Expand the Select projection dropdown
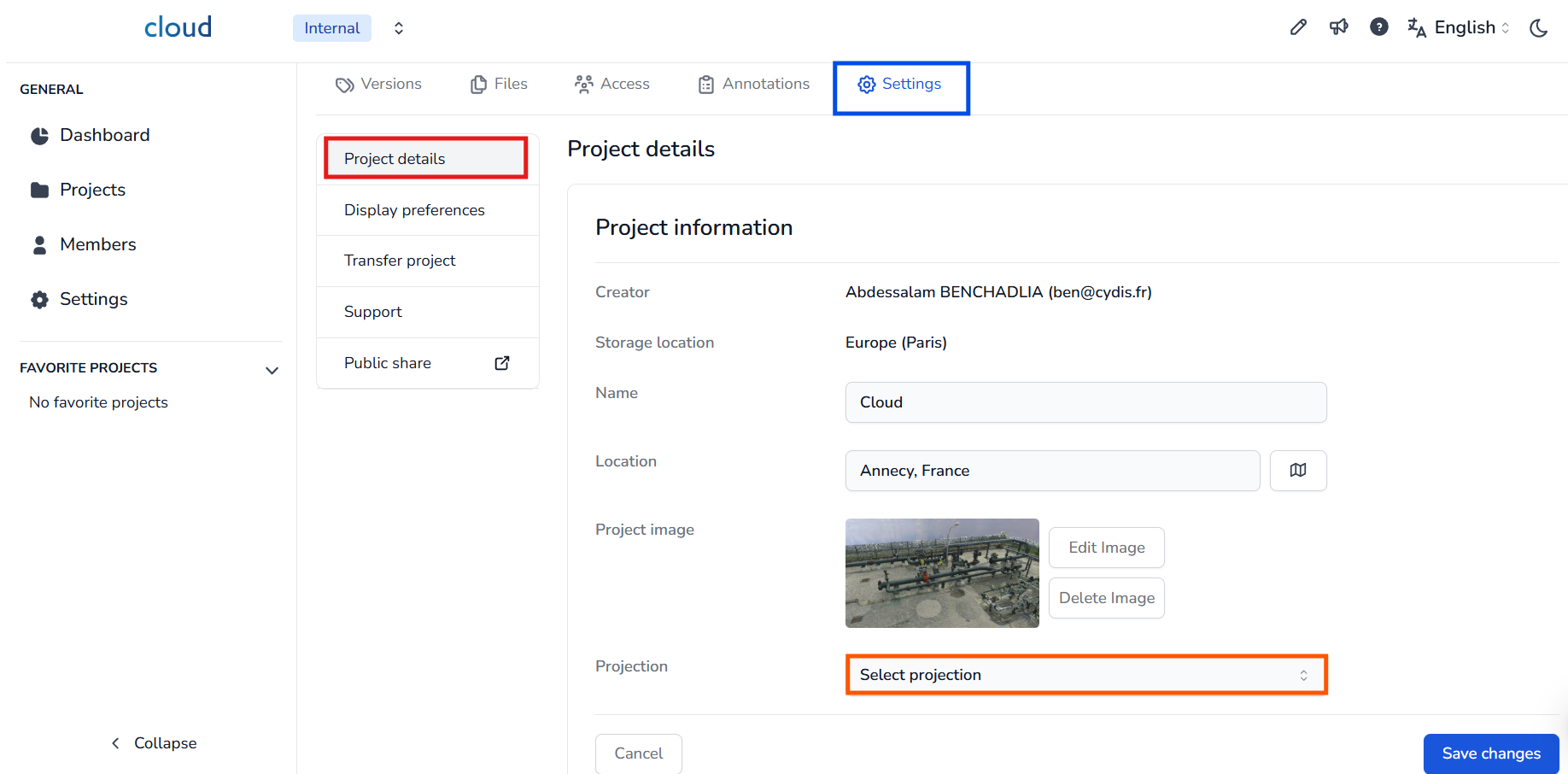The width and height of the screenshot is (1568, 774). (x=1085, y=675)
